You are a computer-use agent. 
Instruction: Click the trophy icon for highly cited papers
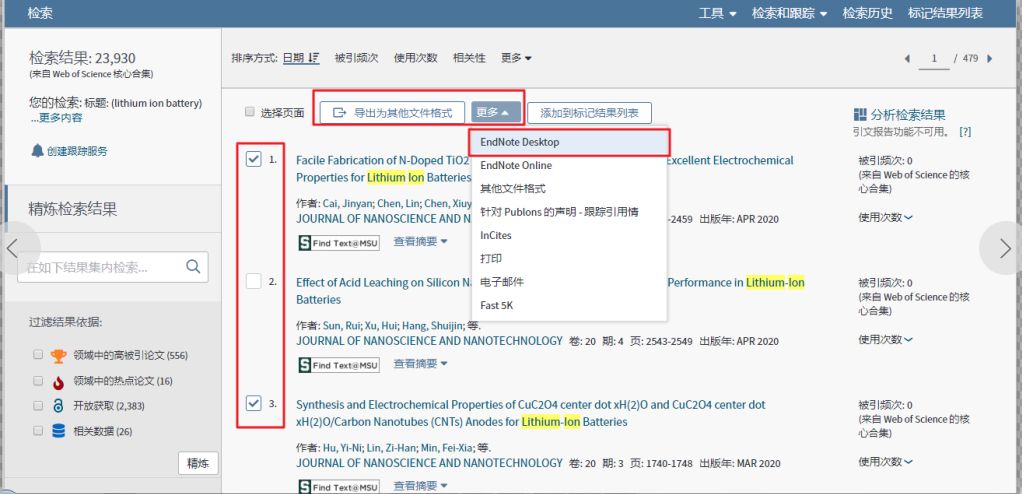(x=59, y=356)
